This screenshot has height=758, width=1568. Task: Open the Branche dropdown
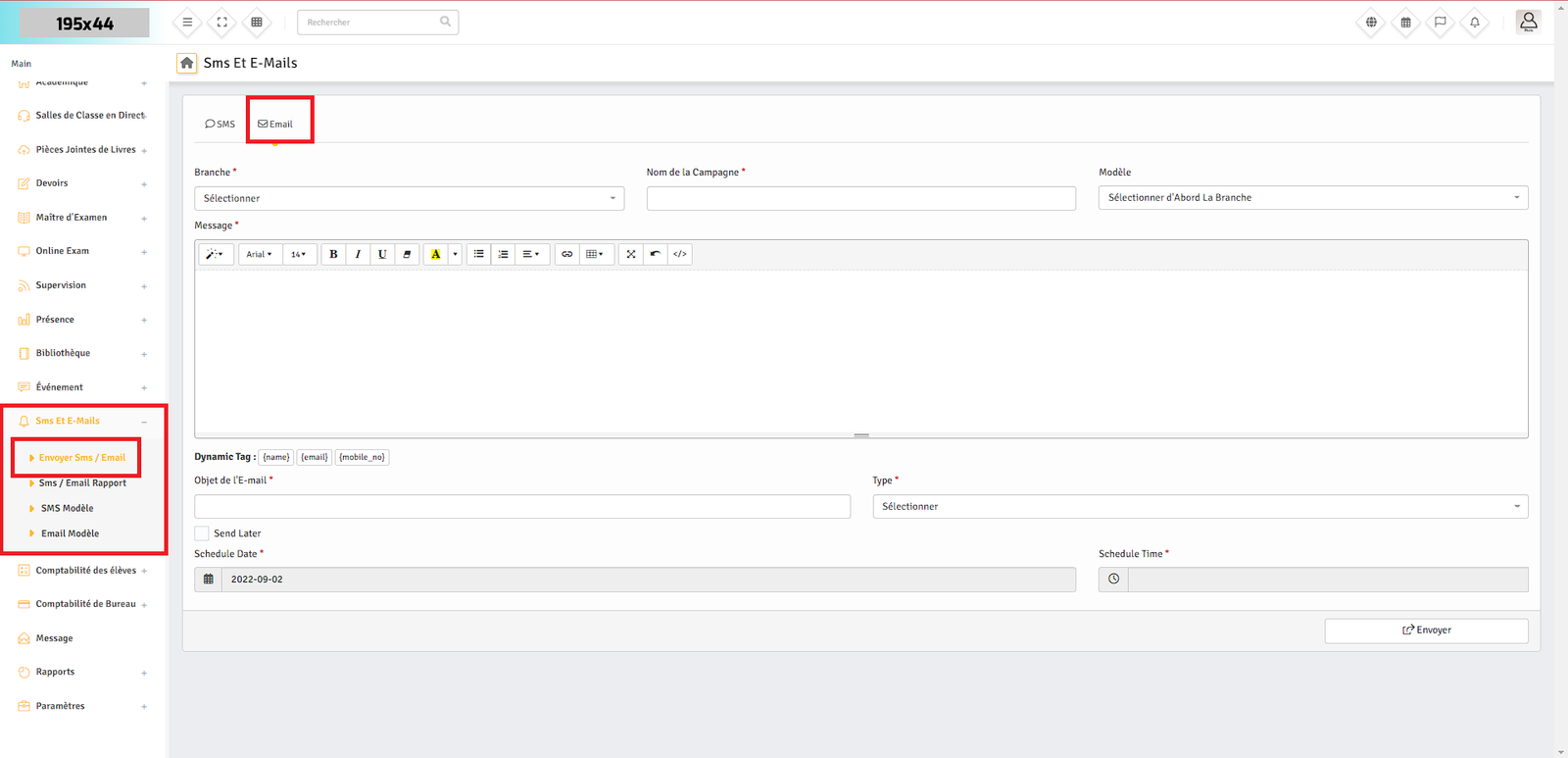click(x=409, y=198)
